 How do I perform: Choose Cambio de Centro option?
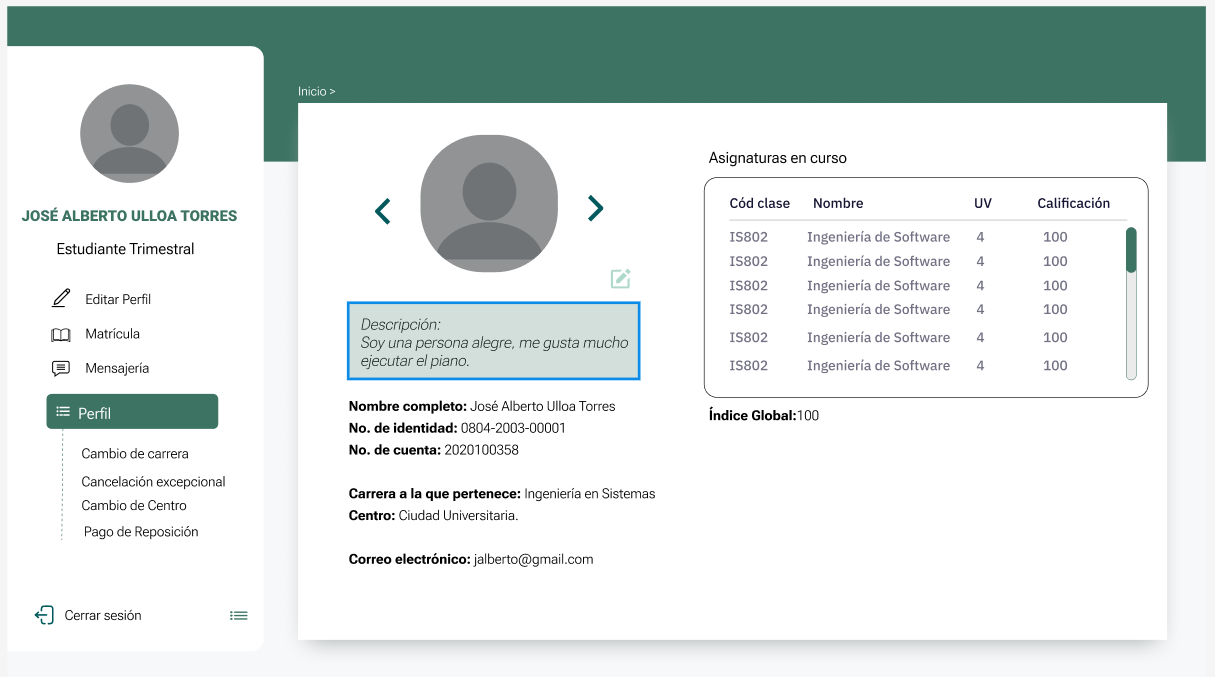tap(134, 505)
